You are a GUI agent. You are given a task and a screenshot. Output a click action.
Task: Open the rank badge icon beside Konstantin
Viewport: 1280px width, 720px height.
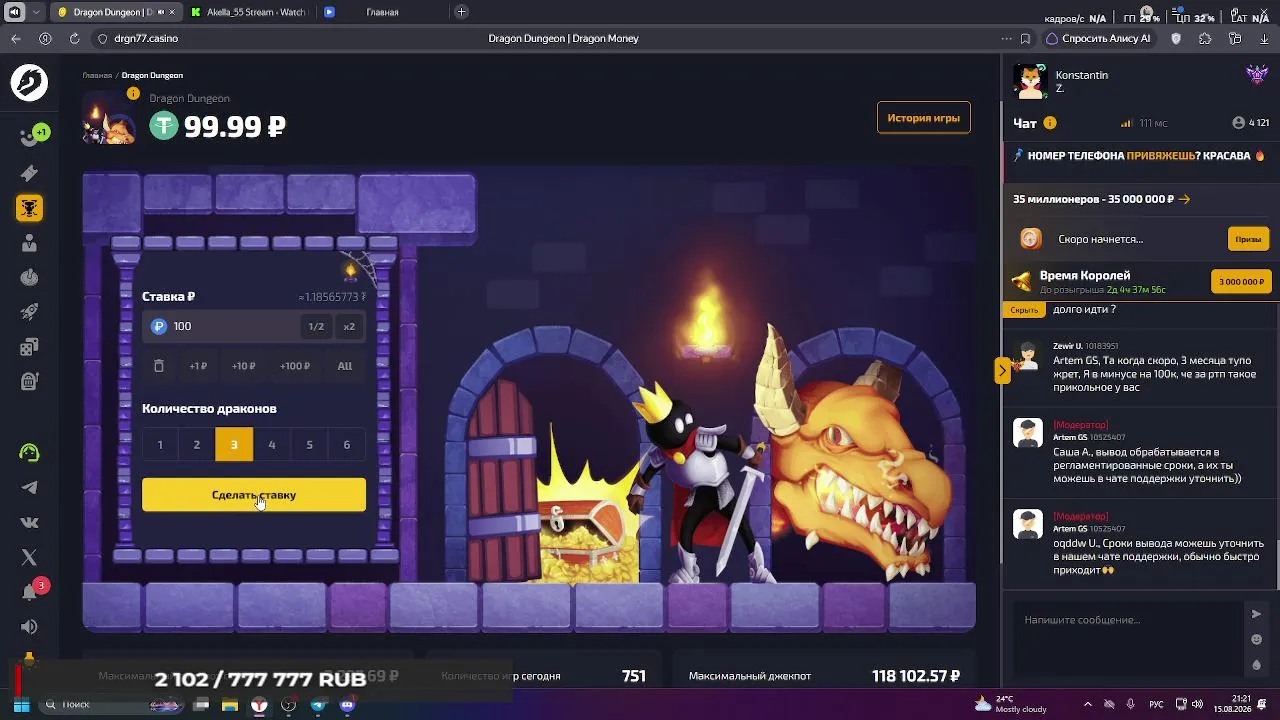[1257, 75]
